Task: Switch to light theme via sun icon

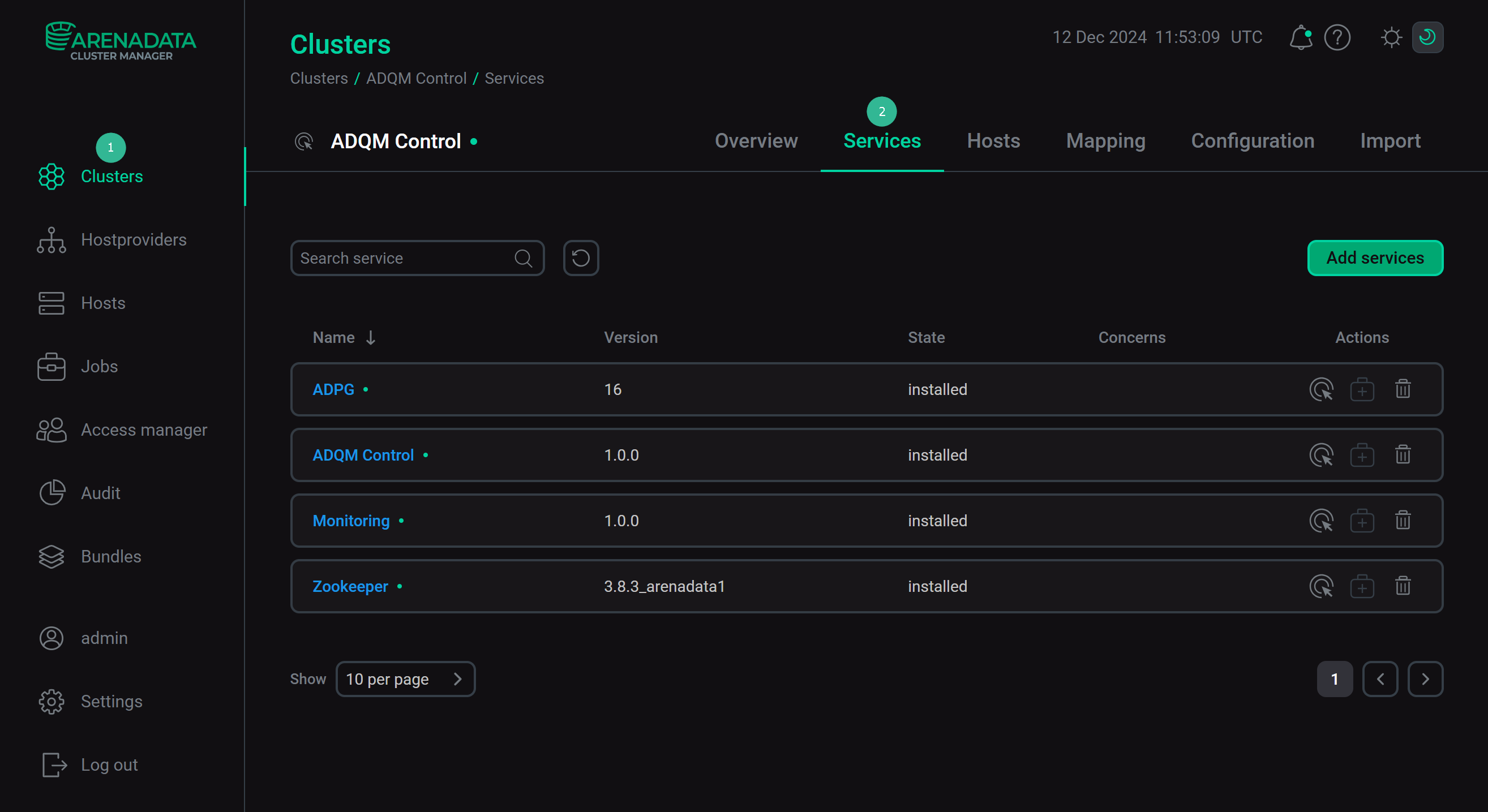Action: 1391,37
